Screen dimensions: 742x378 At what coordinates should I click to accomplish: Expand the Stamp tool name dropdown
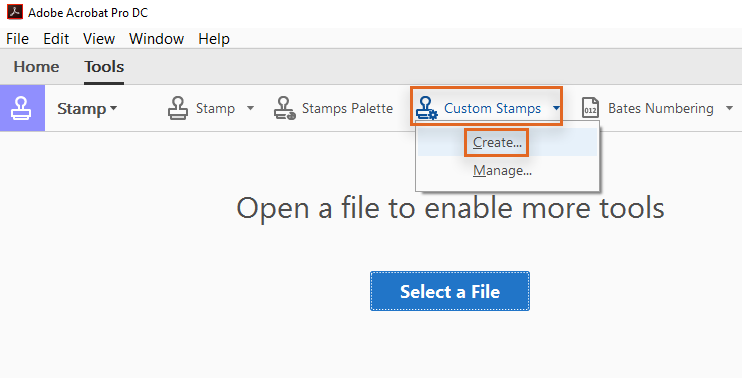coord(114,108)
